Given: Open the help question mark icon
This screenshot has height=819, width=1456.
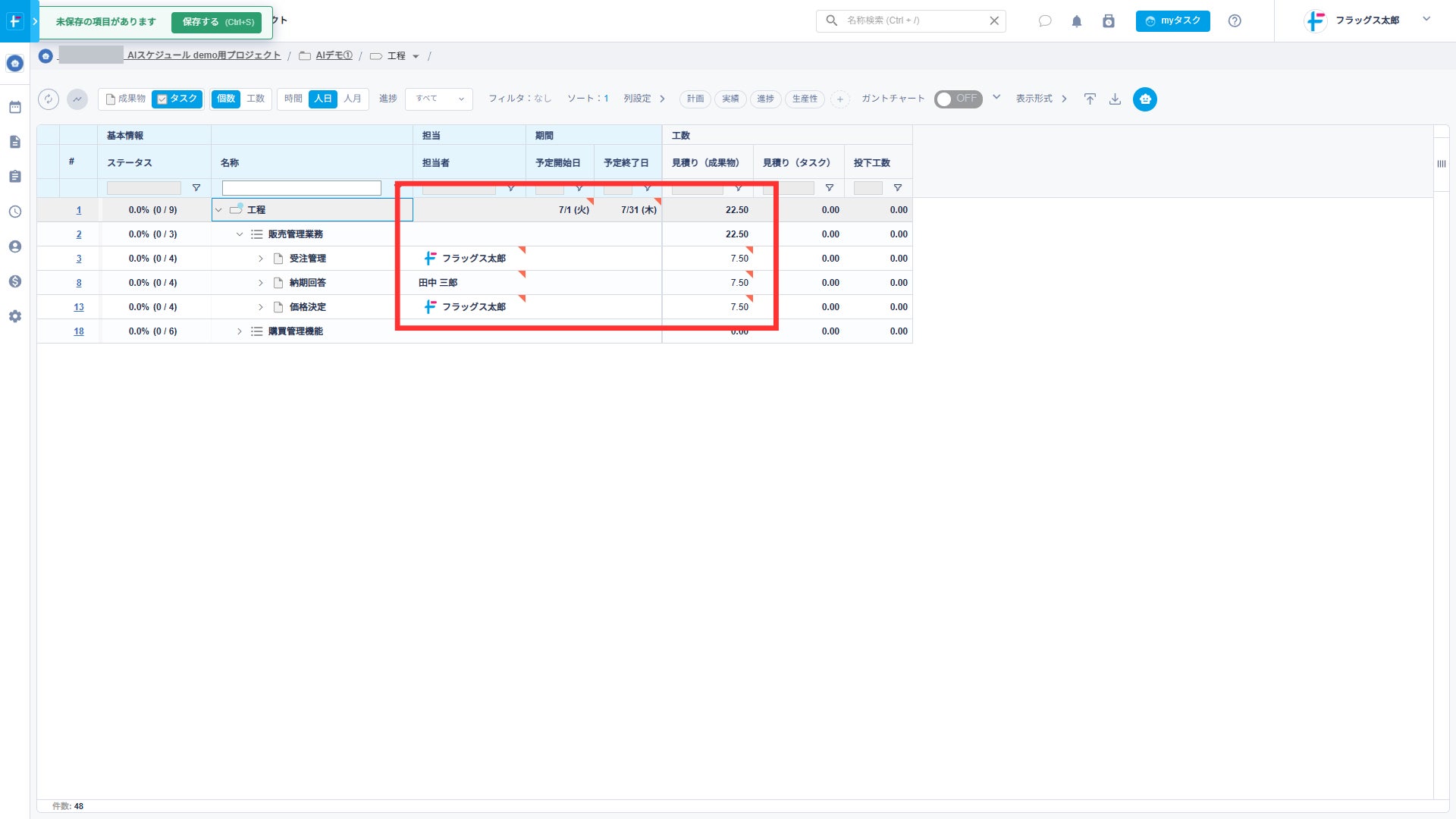Looking at the screenshot, I should tap(1235, 21).
